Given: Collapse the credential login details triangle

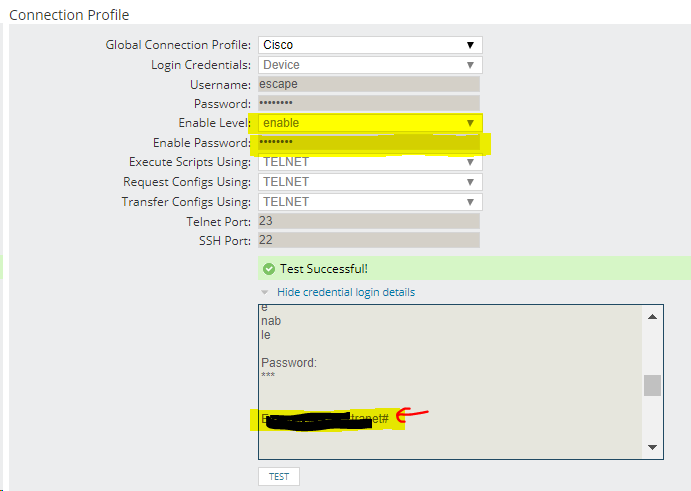Looking at the screenshot, I should pyautogui.click(x=265, y=292).
